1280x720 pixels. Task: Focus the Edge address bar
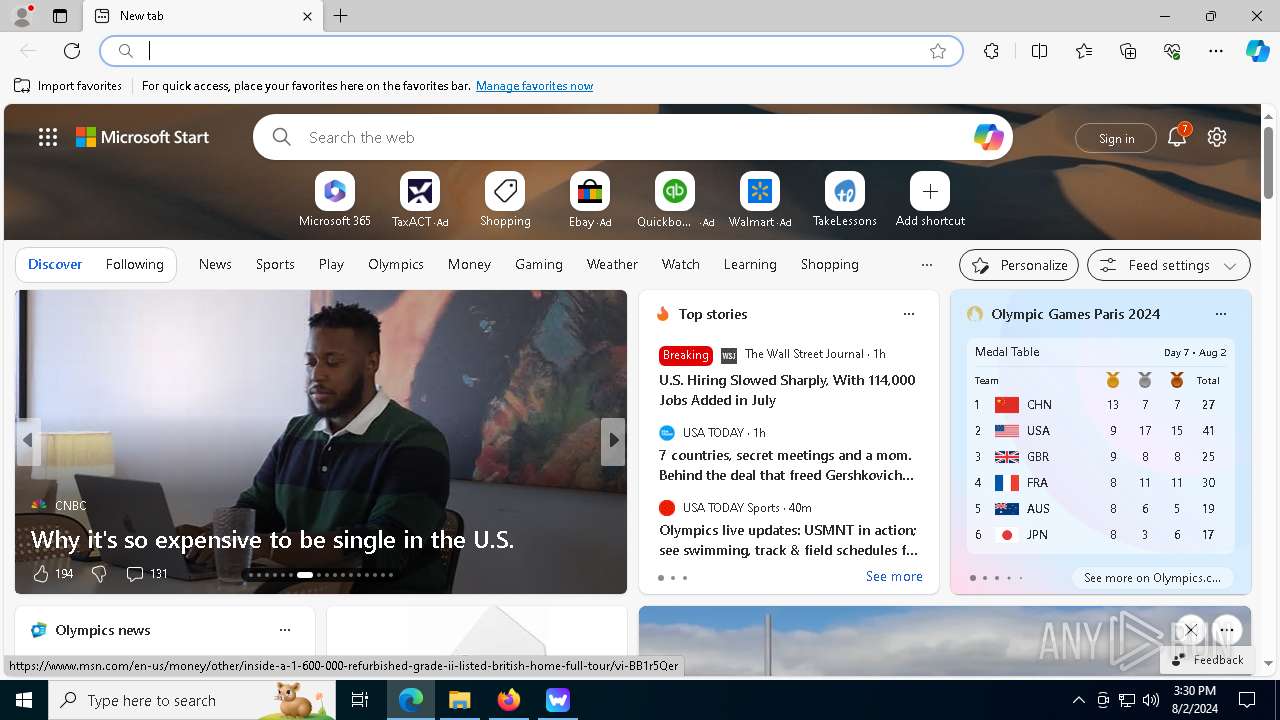pyautogui.click(x=530, y=51)
